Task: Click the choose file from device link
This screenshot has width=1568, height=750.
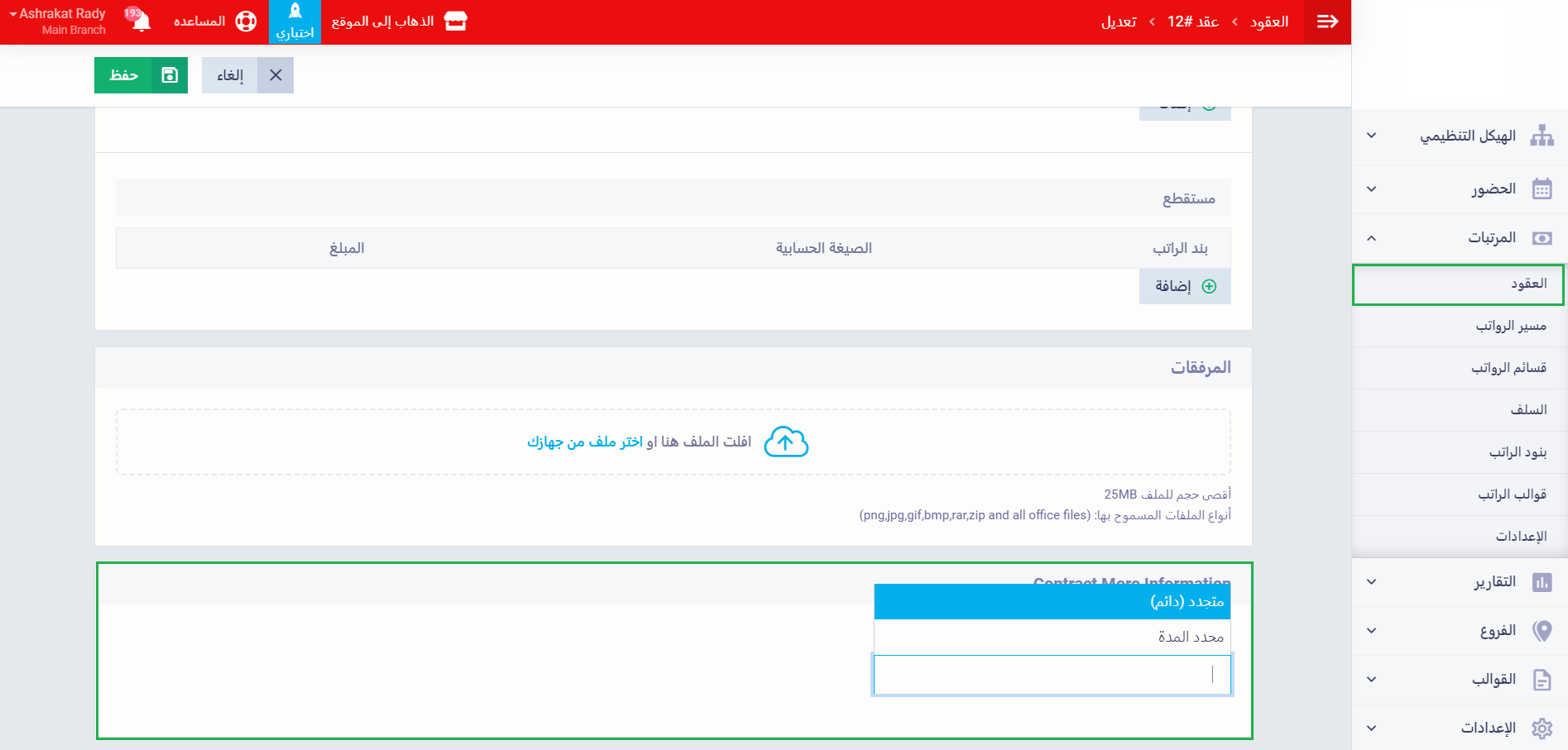Action: click(585, 442)
